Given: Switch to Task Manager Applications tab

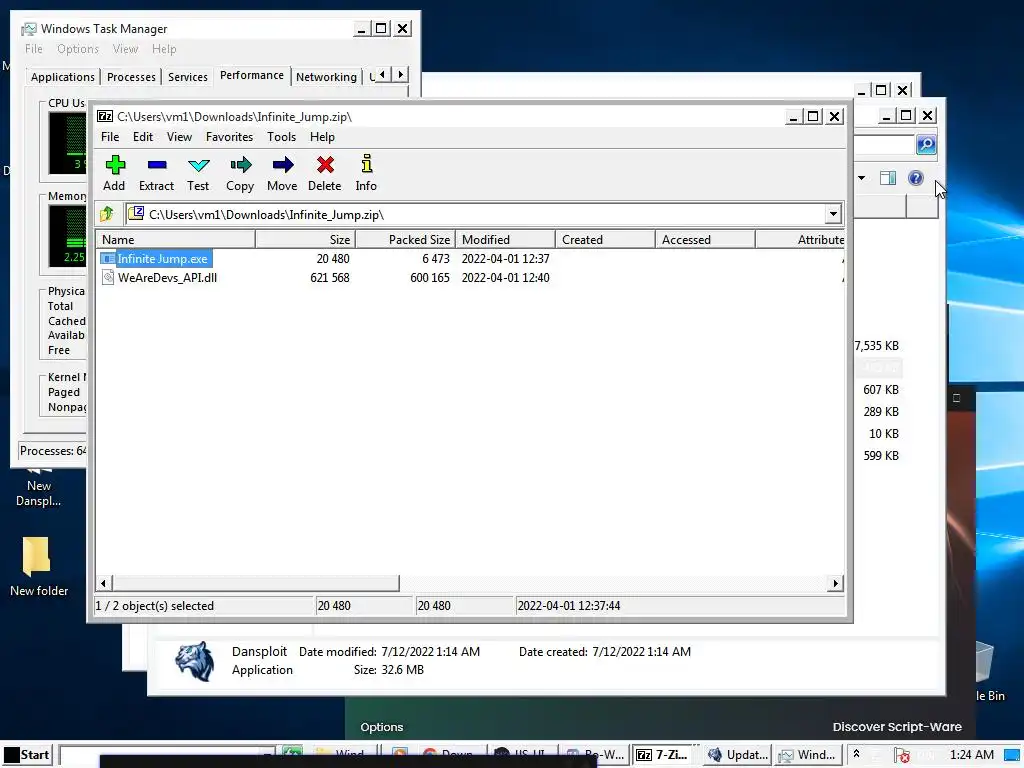Looking at the screenshot, I should [x=63, y=77].
